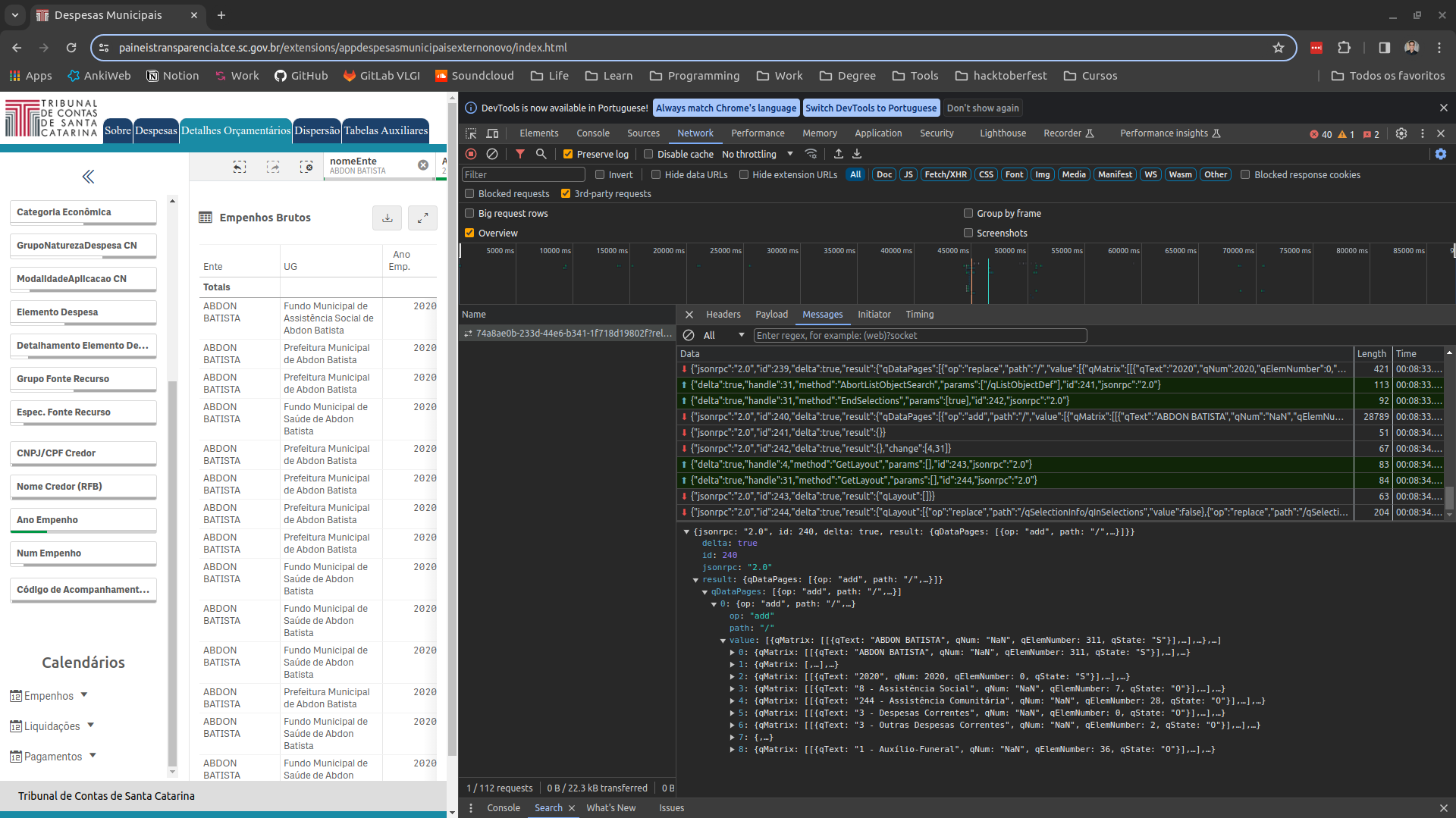The width and height of the screenshot is (1456, 818).
Task: Click the network filter funnel icon
Action: [x=520, y=154]
